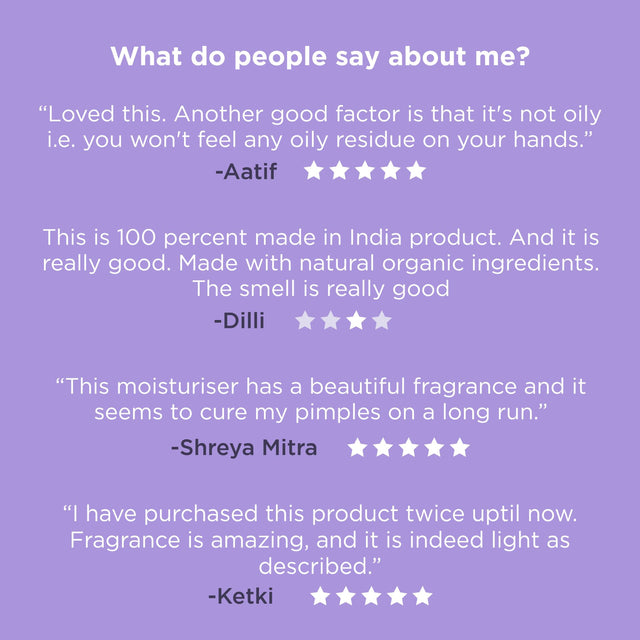The width and height of the screenshot is (640, 640).
Task: Click the review mentioning made in India product
Action: 320,263
